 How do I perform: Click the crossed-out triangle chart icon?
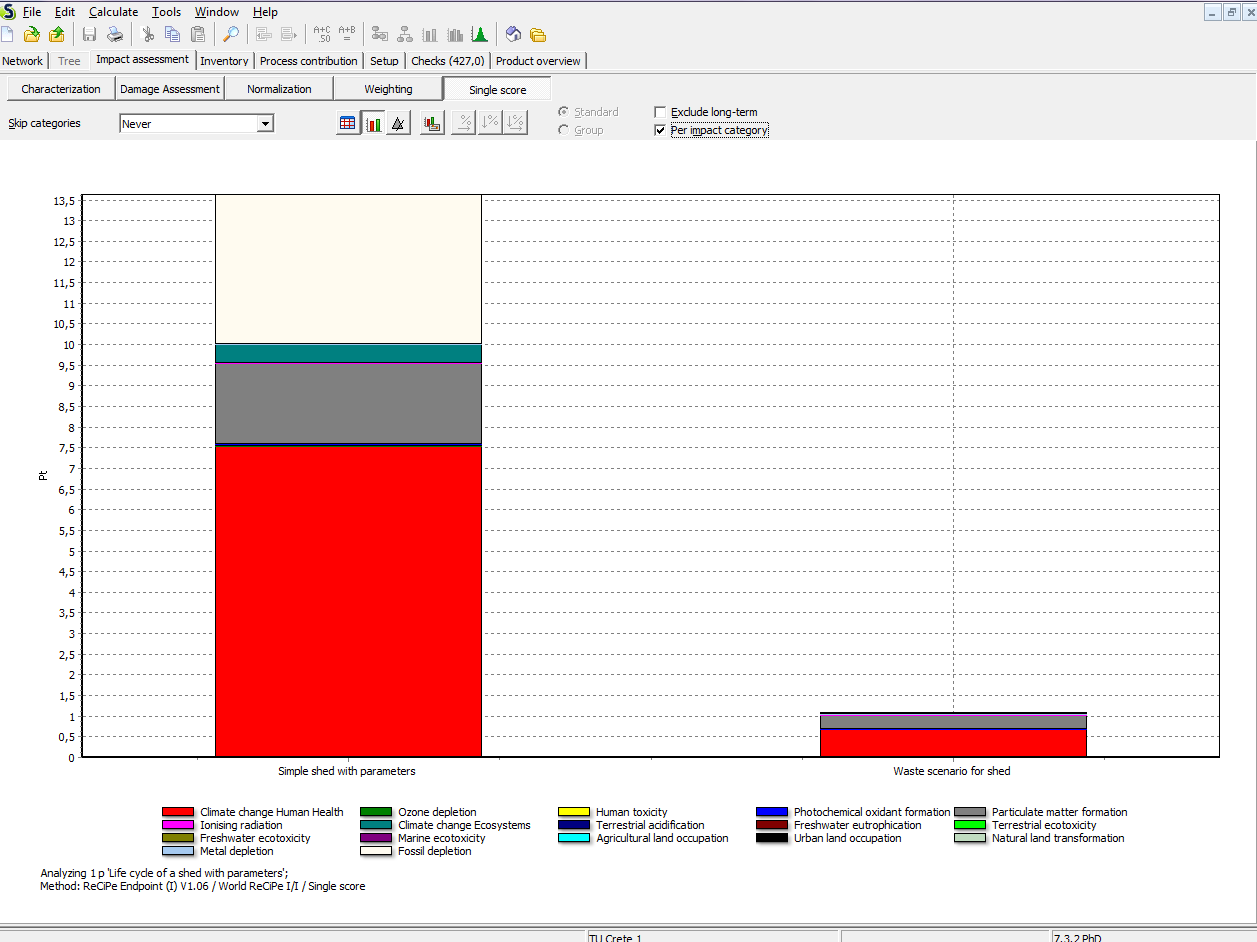coord(398,124)
